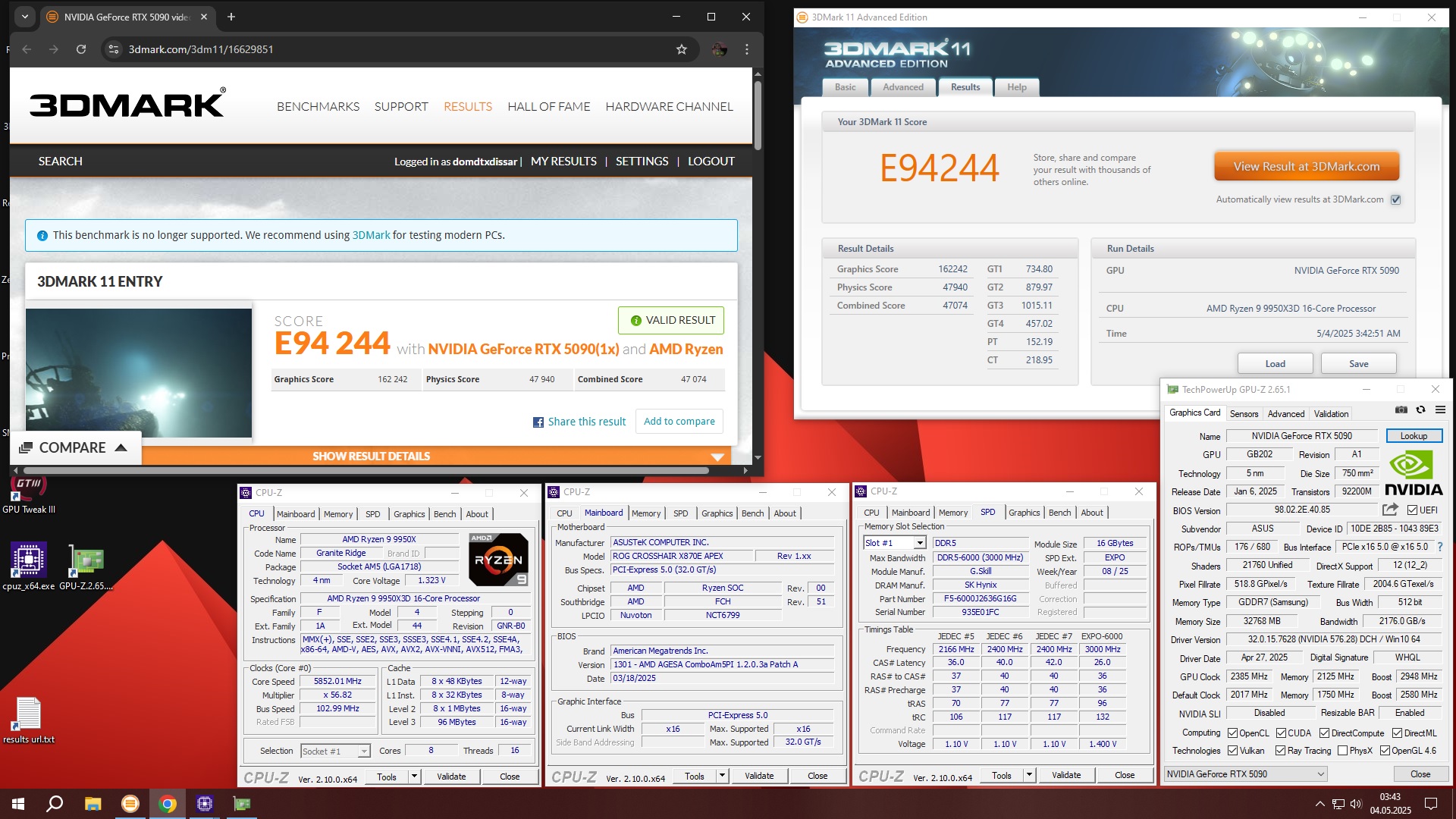Click the NVIDIA logo in GPU-Z

(1414, 473)
